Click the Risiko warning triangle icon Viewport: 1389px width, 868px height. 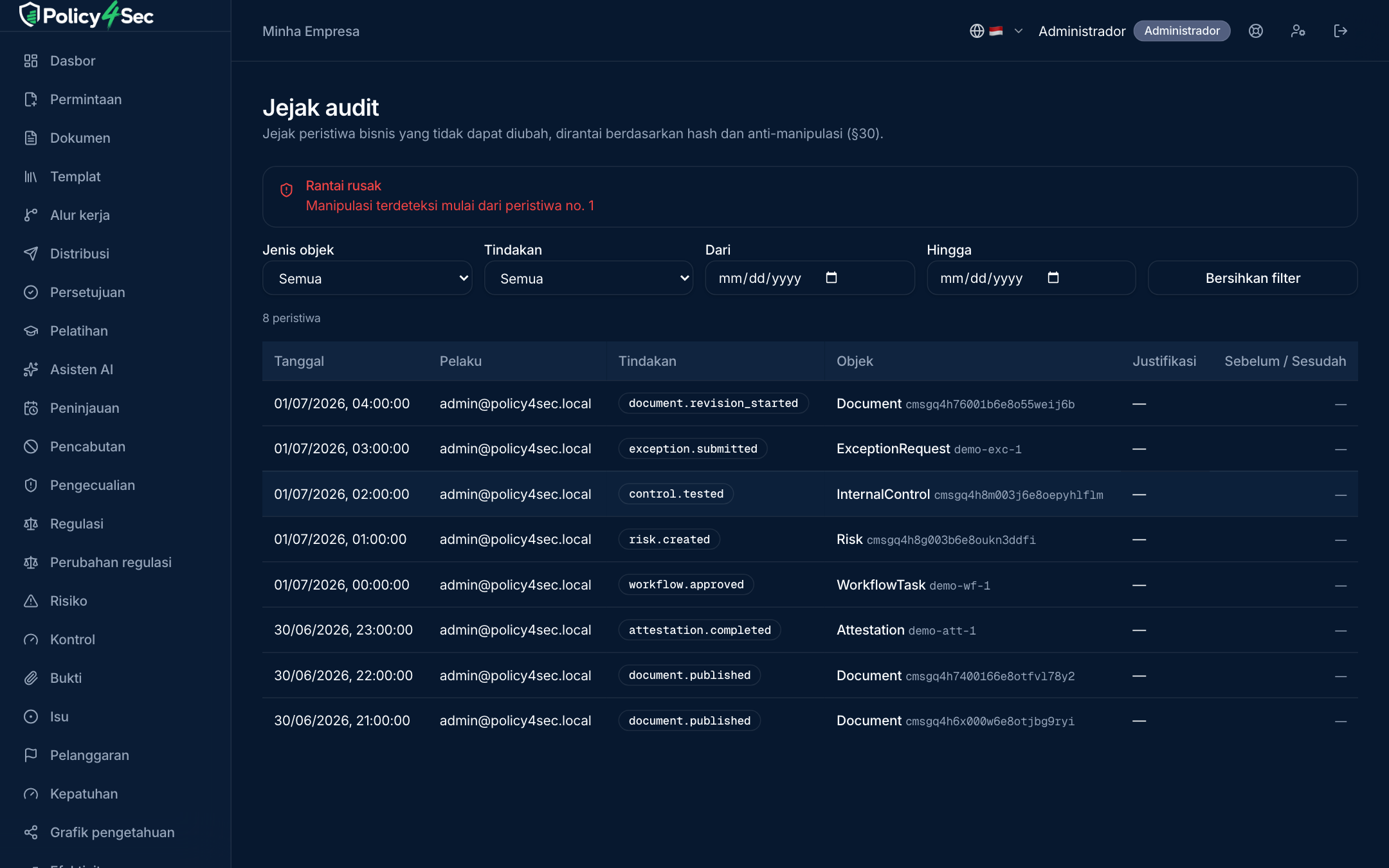pos(31,601)
